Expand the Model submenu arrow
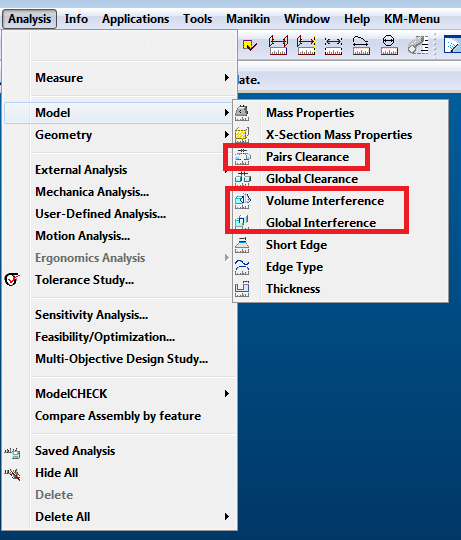 coord(227,113)
